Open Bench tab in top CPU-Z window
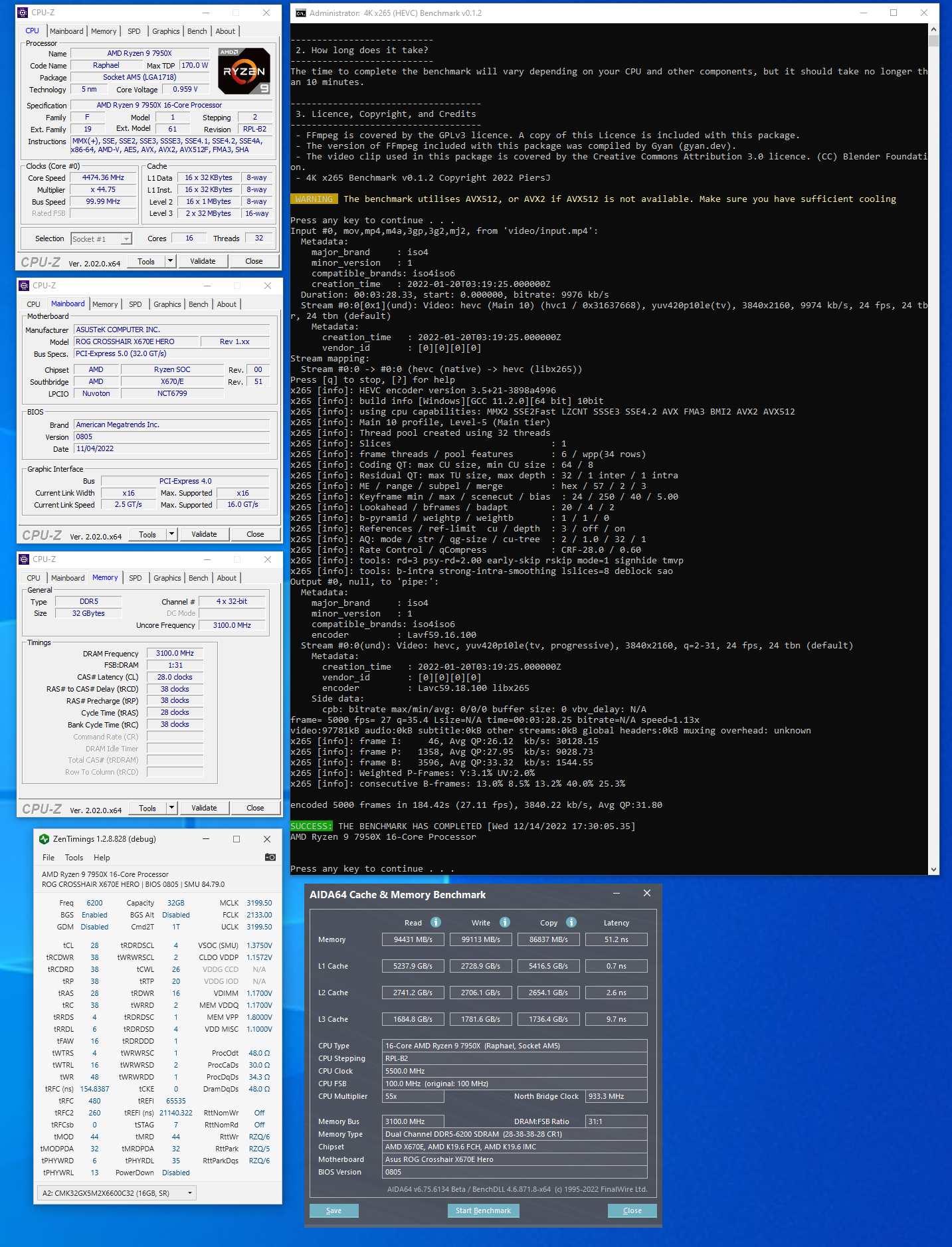This screenshot has width=952, height=1247. 197,31
